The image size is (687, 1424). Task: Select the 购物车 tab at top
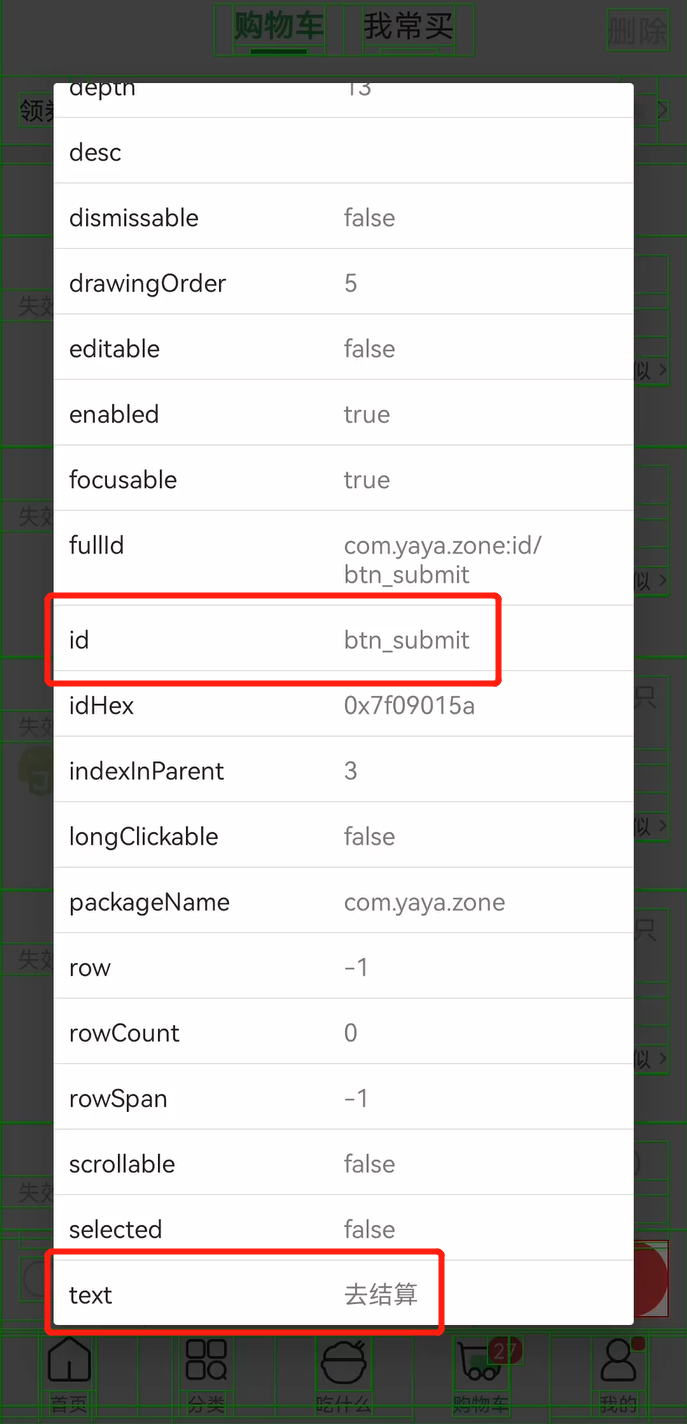point(279,27)
